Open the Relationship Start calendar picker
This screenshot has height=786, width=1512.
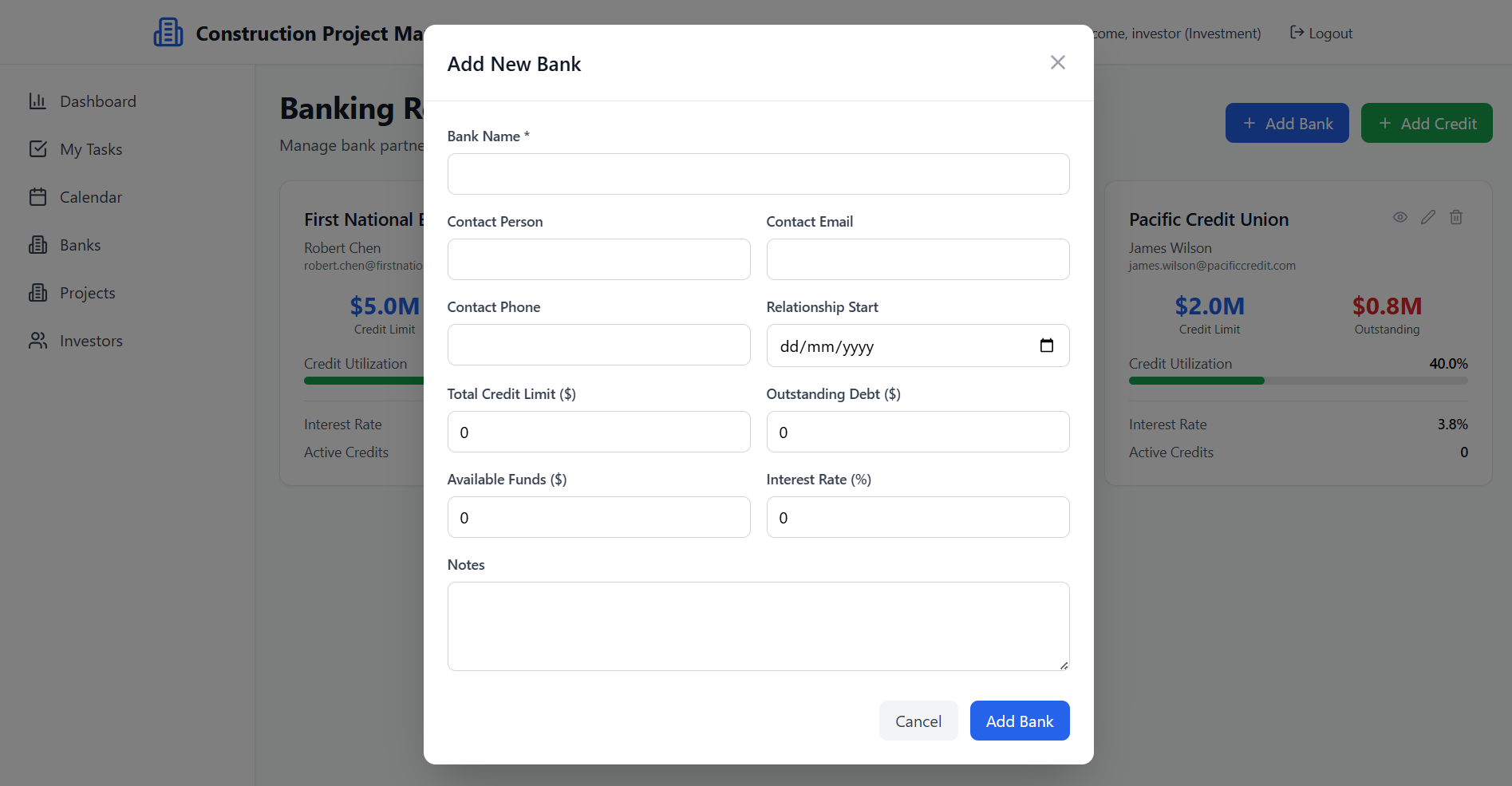click(1046, 346)
